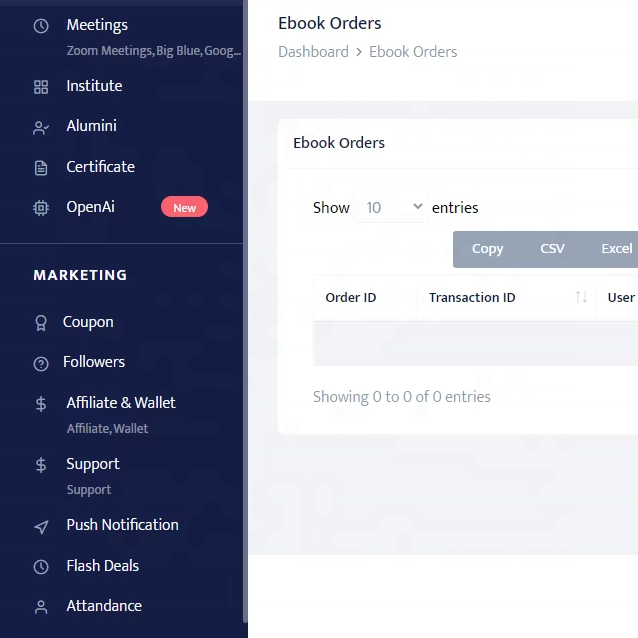This screenshot has width=638, height=638.
Task: Click the question-circle icon beside Followers
Action: coord(41,363)
